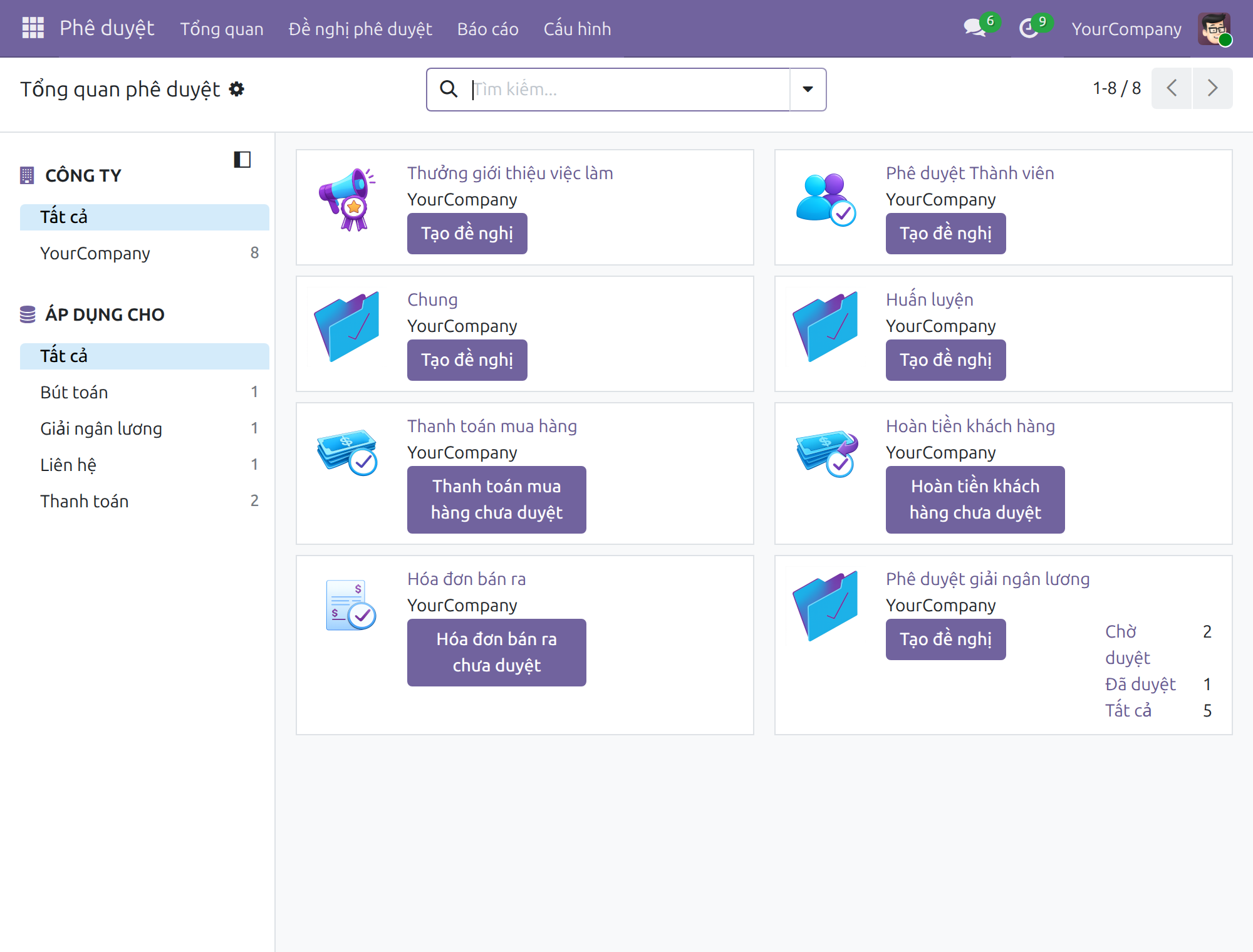The image size is (1253, 952).
Task: Collapse the filter sidebar panel
Action: [242, 160]
